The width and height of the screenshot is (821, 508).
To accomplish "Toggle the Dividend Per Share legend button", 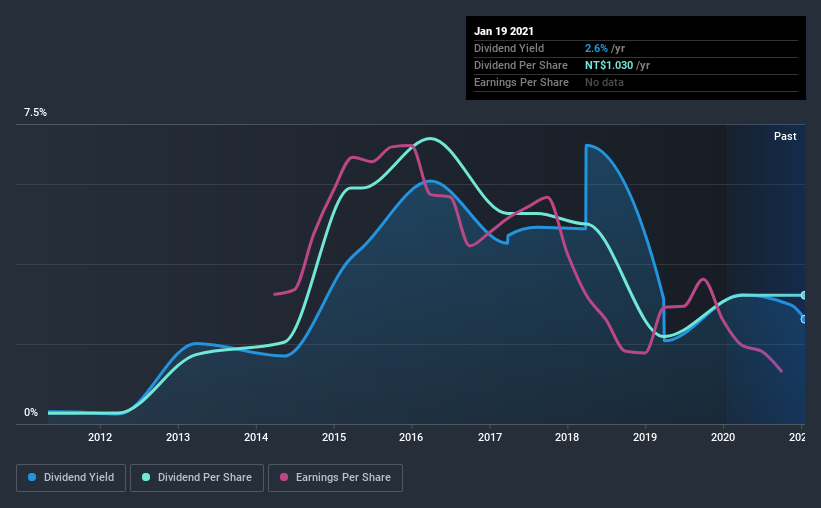I will (x=197, y=478).
